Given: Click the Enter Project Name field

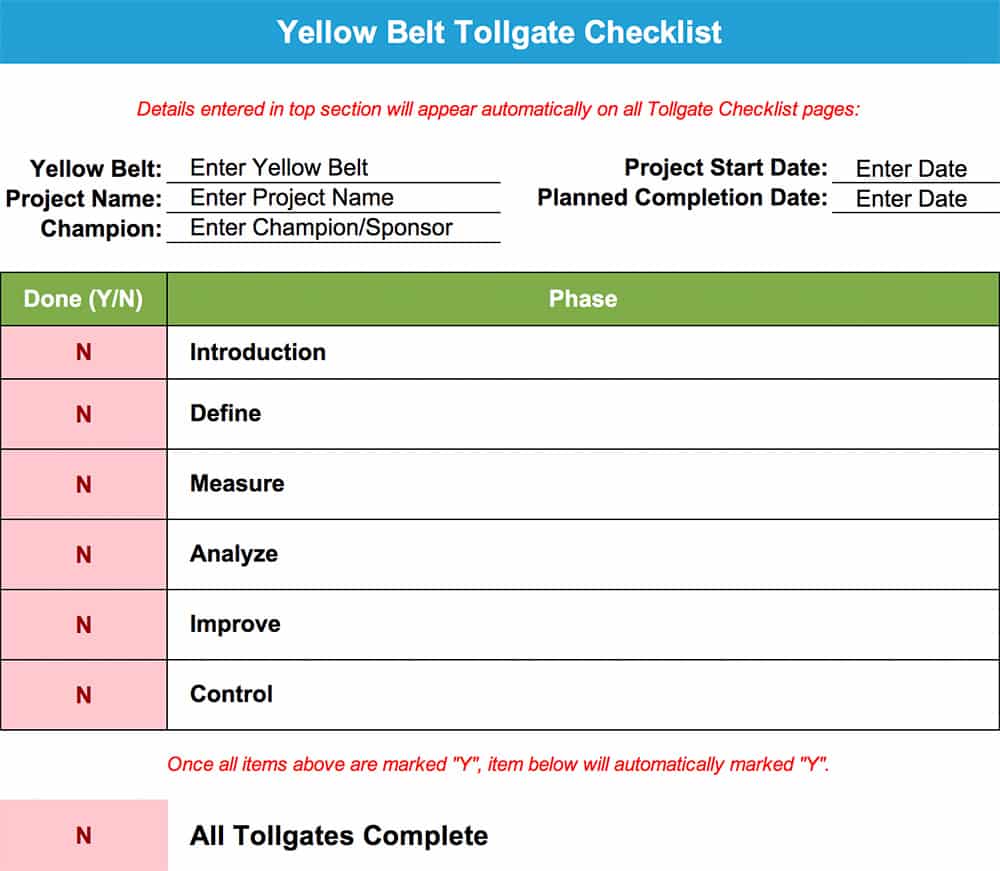Looking at the screenshot, I should pos(334,198).
